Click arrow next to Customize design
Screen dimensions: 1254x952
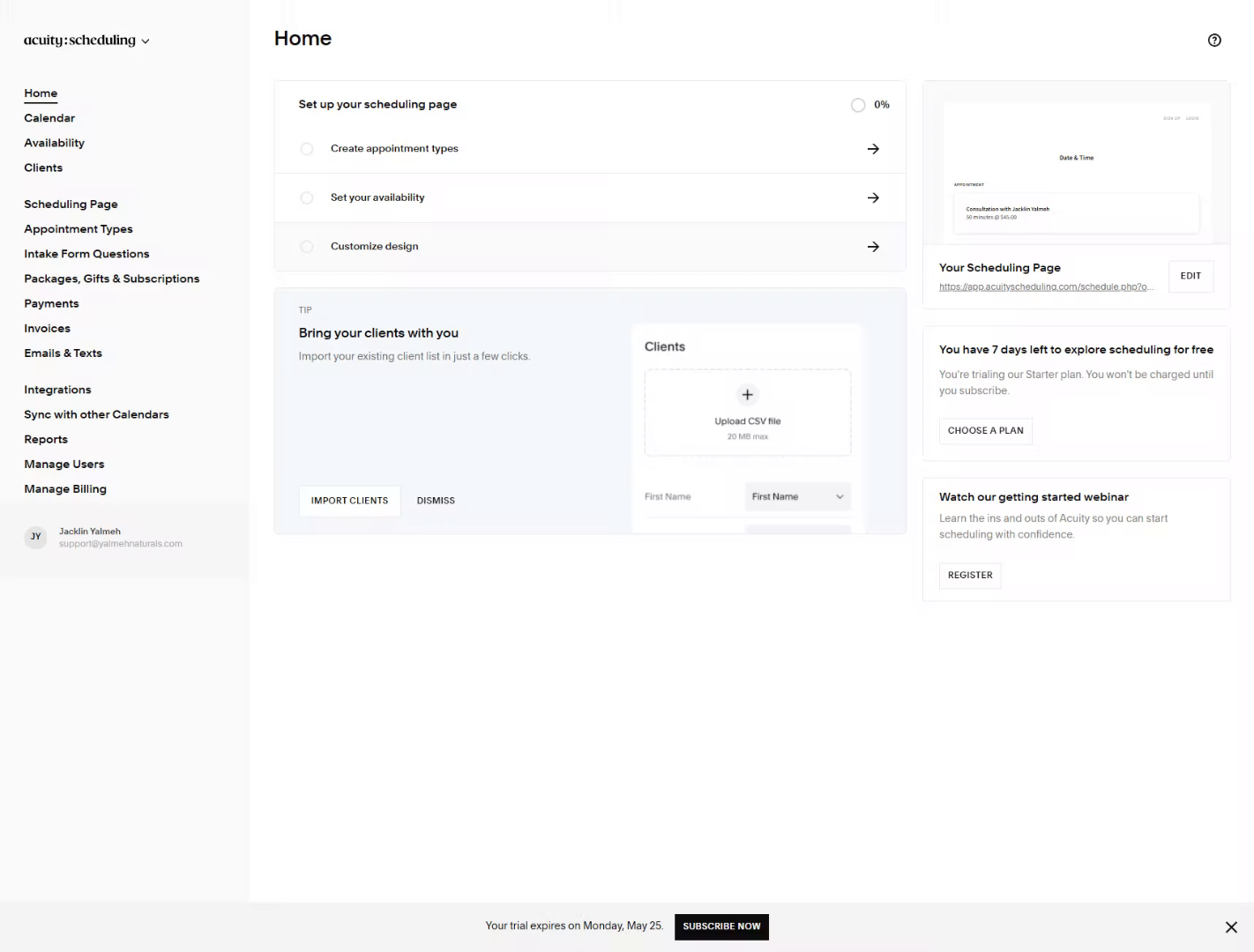[x=873, y=247]
